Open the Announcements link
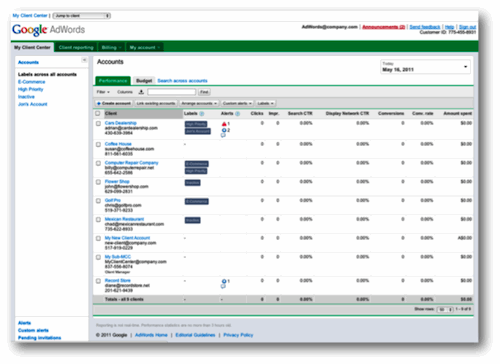 click(x=384, y=27)
